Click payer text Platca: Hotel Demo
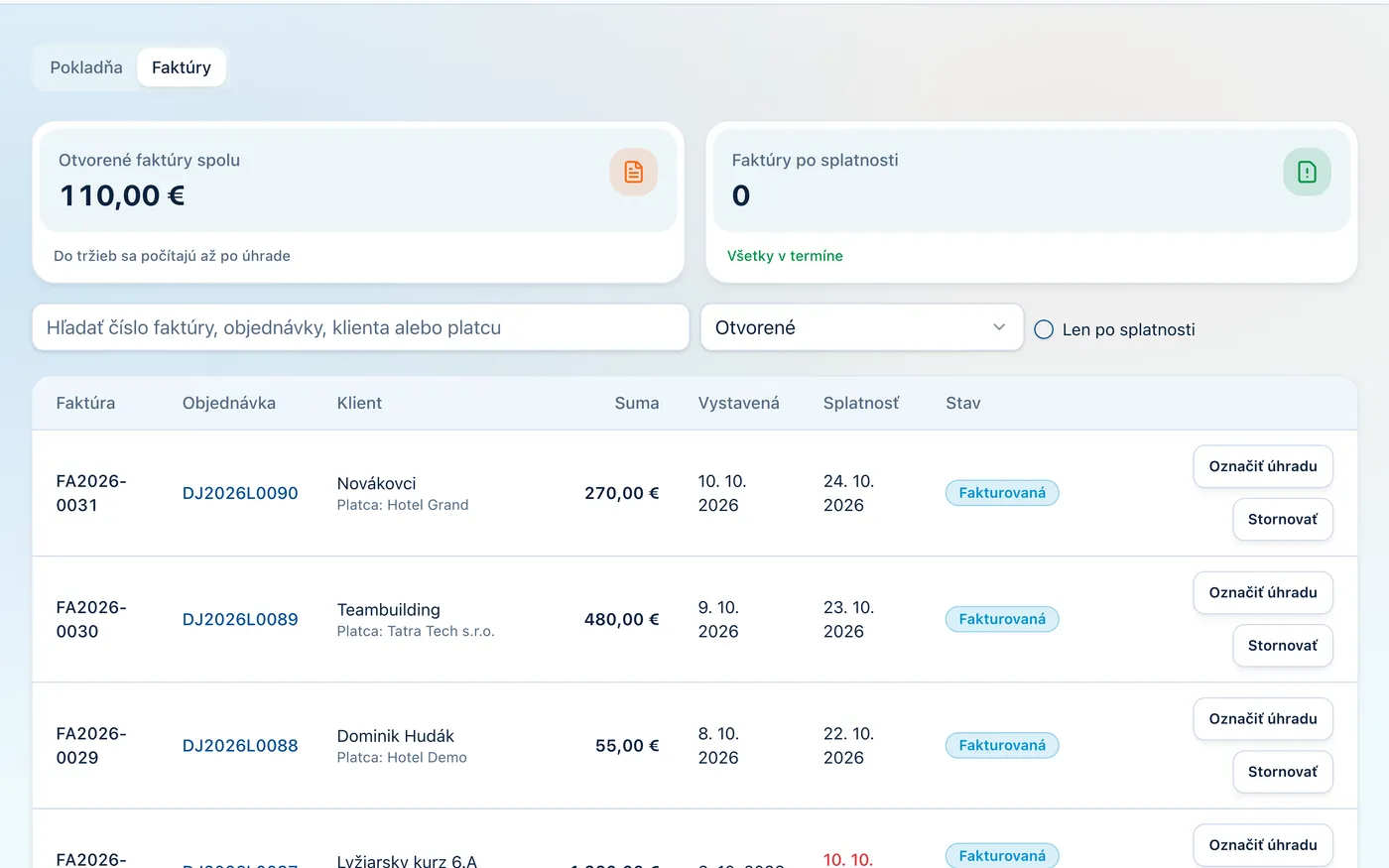Image resolution: width=1389 pixels, height=868 pixels. [402, 757]
